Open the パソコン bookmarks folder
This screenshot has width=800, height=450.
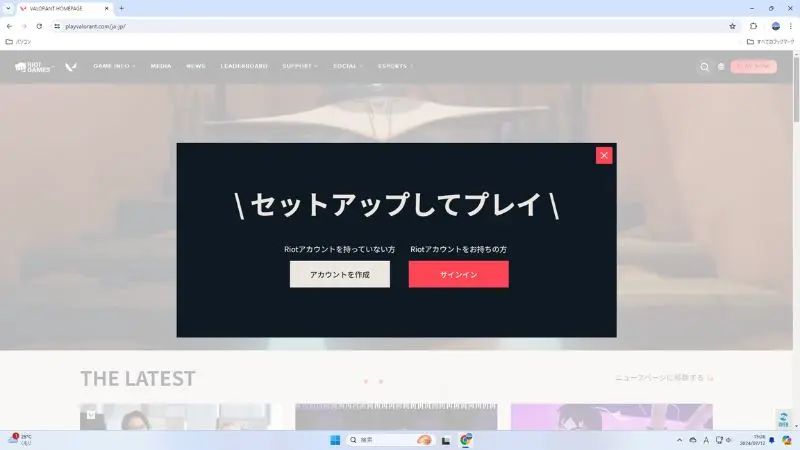18,42
